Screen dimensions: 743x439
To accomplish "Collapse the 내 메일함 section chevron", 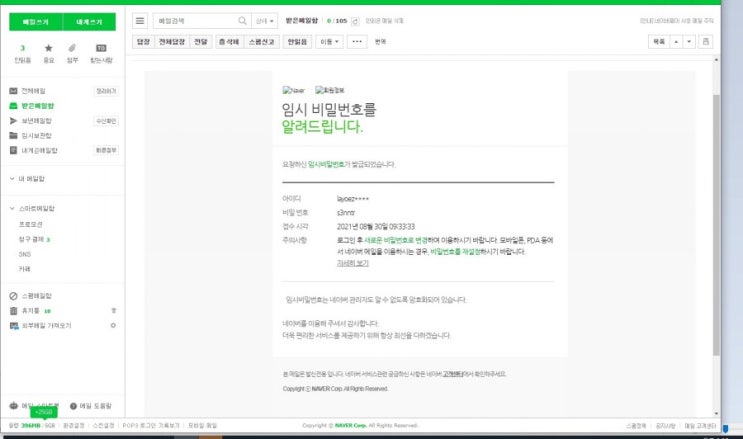I will (12, 179).
